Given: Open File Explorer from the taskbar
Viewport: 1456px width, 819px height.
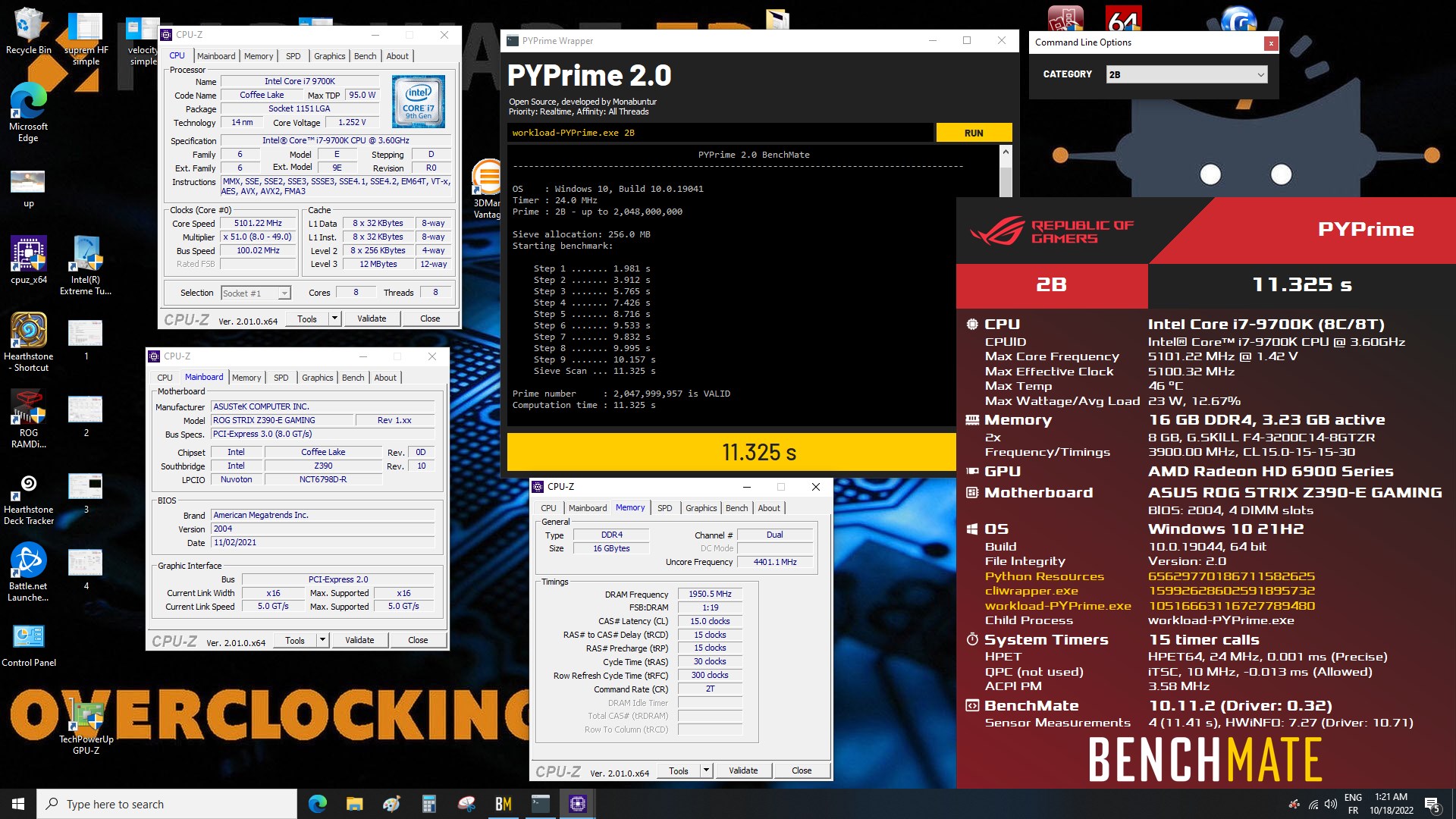Looking at the screenshot, I should [354, 804].
